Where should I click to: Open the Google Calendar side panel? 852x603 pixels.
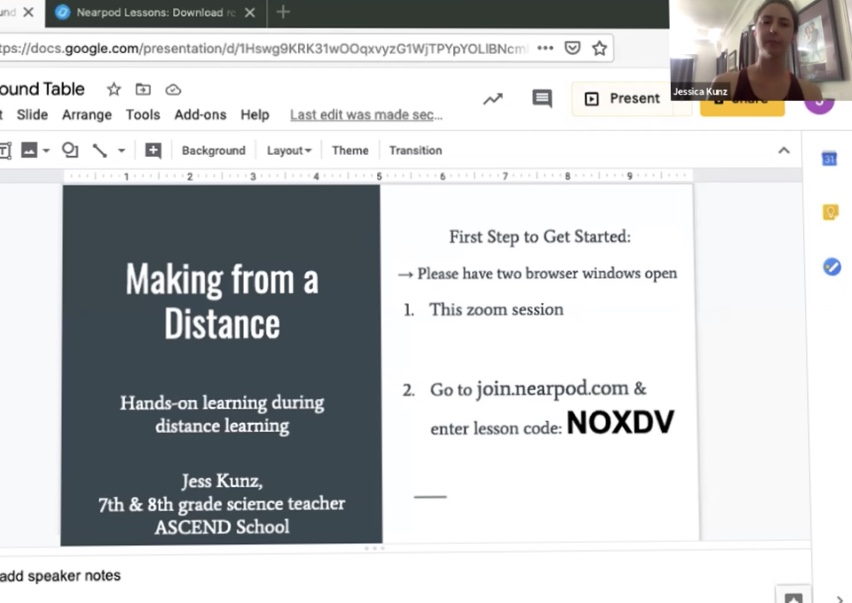click(829, 159)
